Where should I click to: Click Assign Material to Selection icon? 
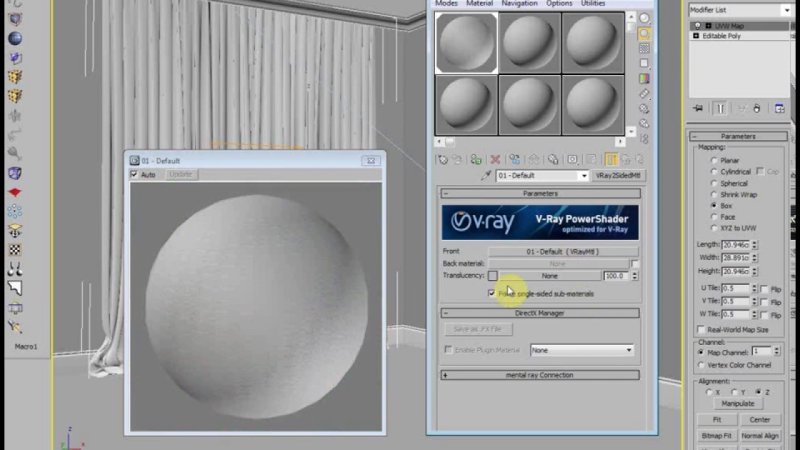(476, 160)
